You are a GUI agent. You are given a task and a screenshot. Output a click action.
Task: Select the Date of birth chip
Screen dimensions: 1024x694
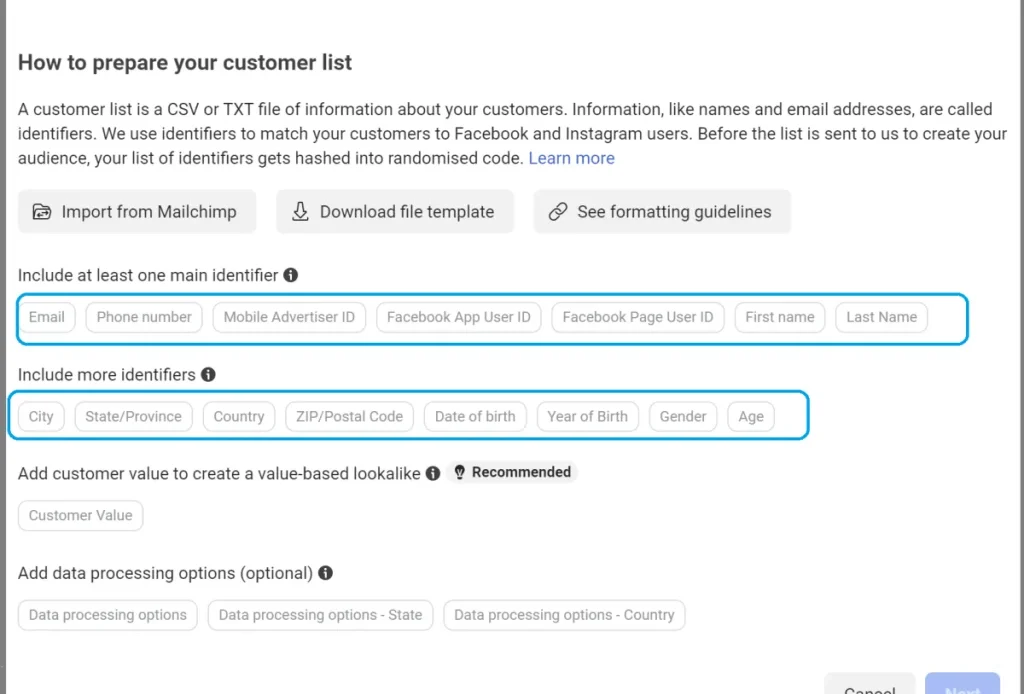tap(475, 416)
